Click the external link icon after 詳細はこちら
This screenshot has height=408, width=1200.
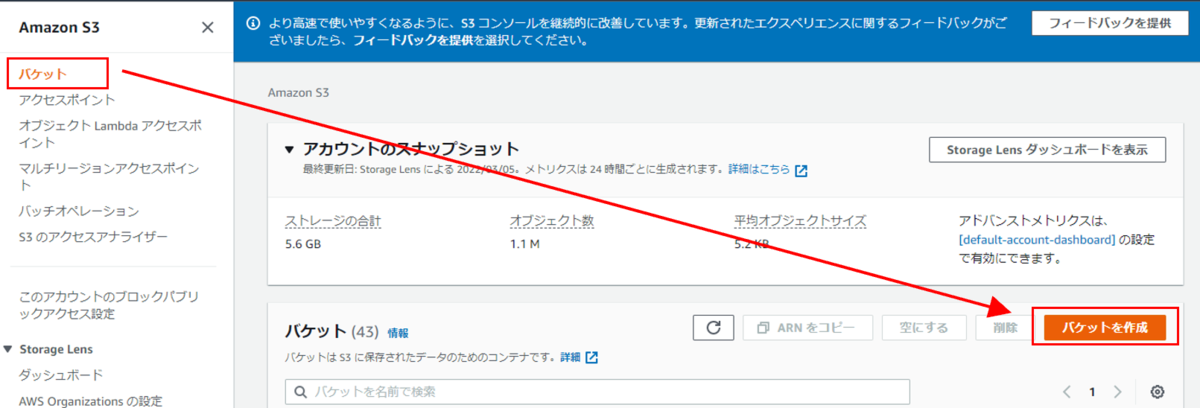(801, 170)
